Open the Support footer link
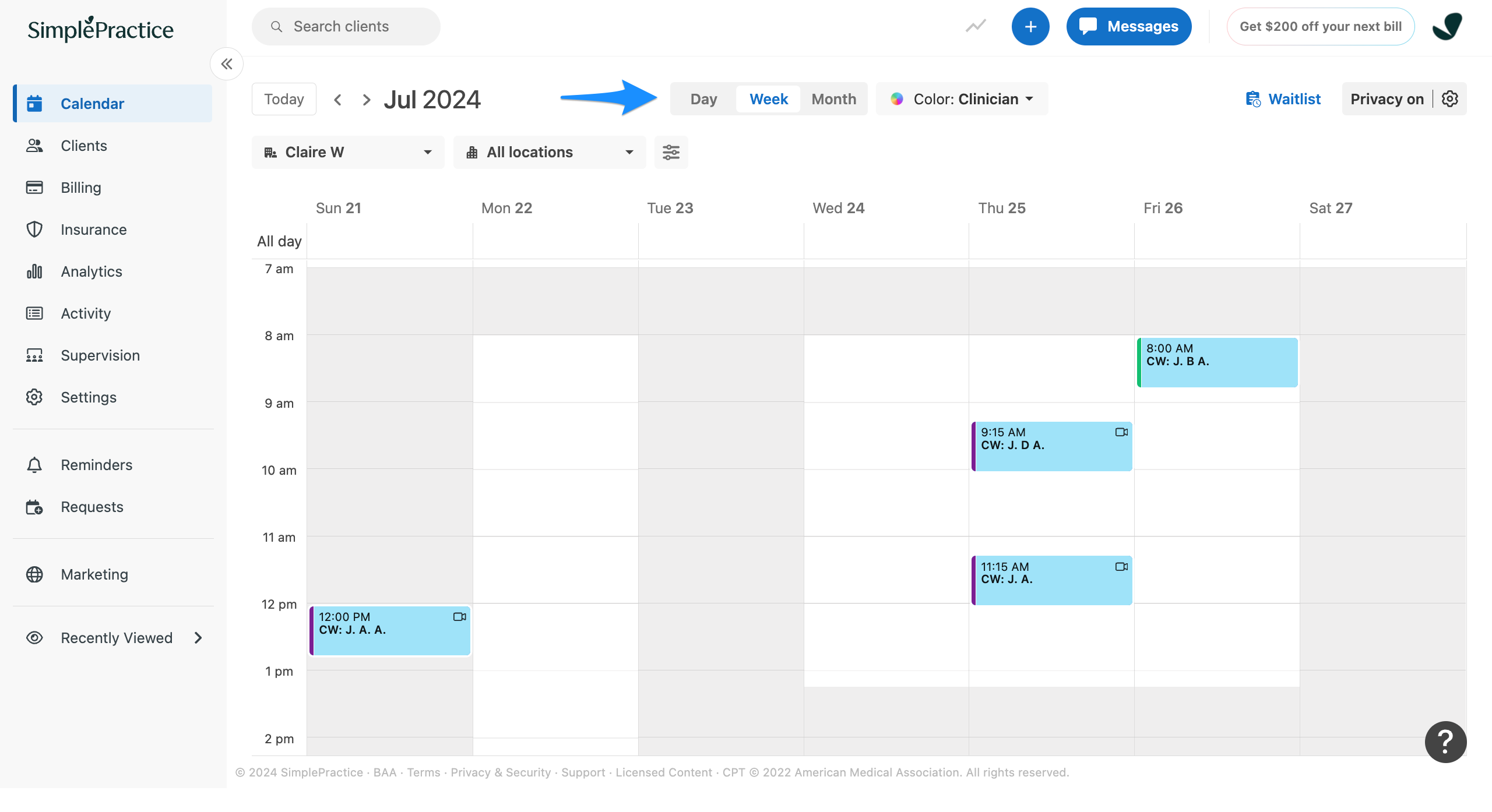 pyautogui.click(x=583, y=772)
